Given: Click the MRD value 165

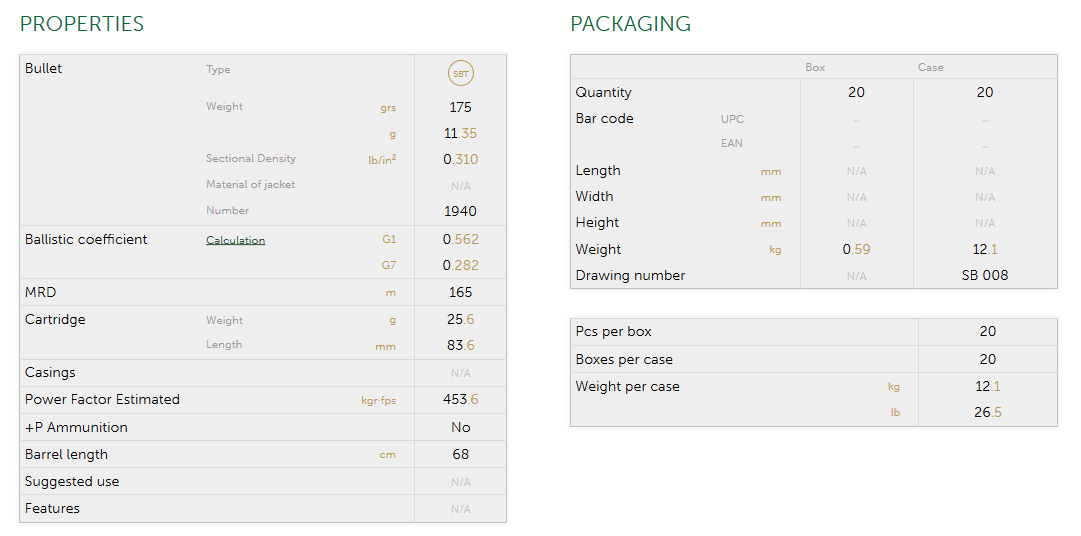Looking at the screenshot, I should (460, 293).
